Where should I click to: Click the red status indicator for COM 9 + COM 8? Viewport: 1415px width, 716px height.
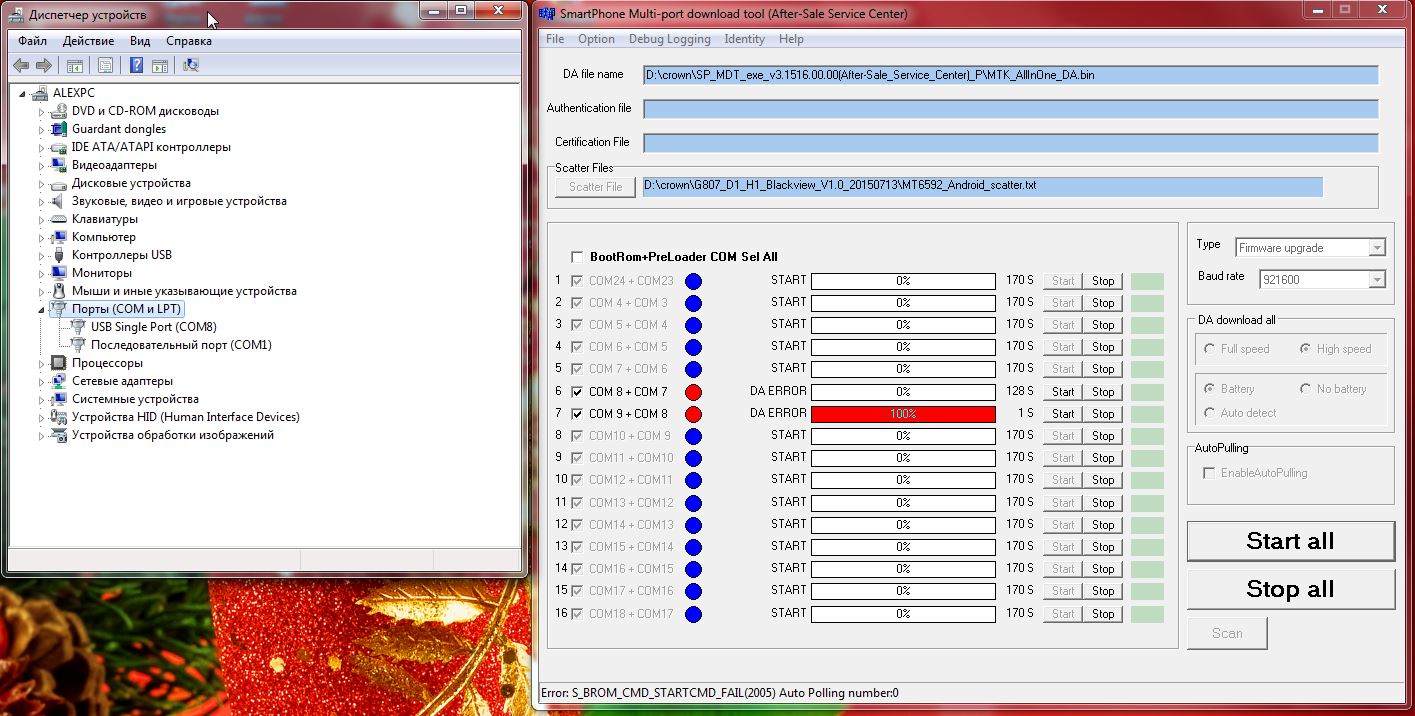(693, 414)
